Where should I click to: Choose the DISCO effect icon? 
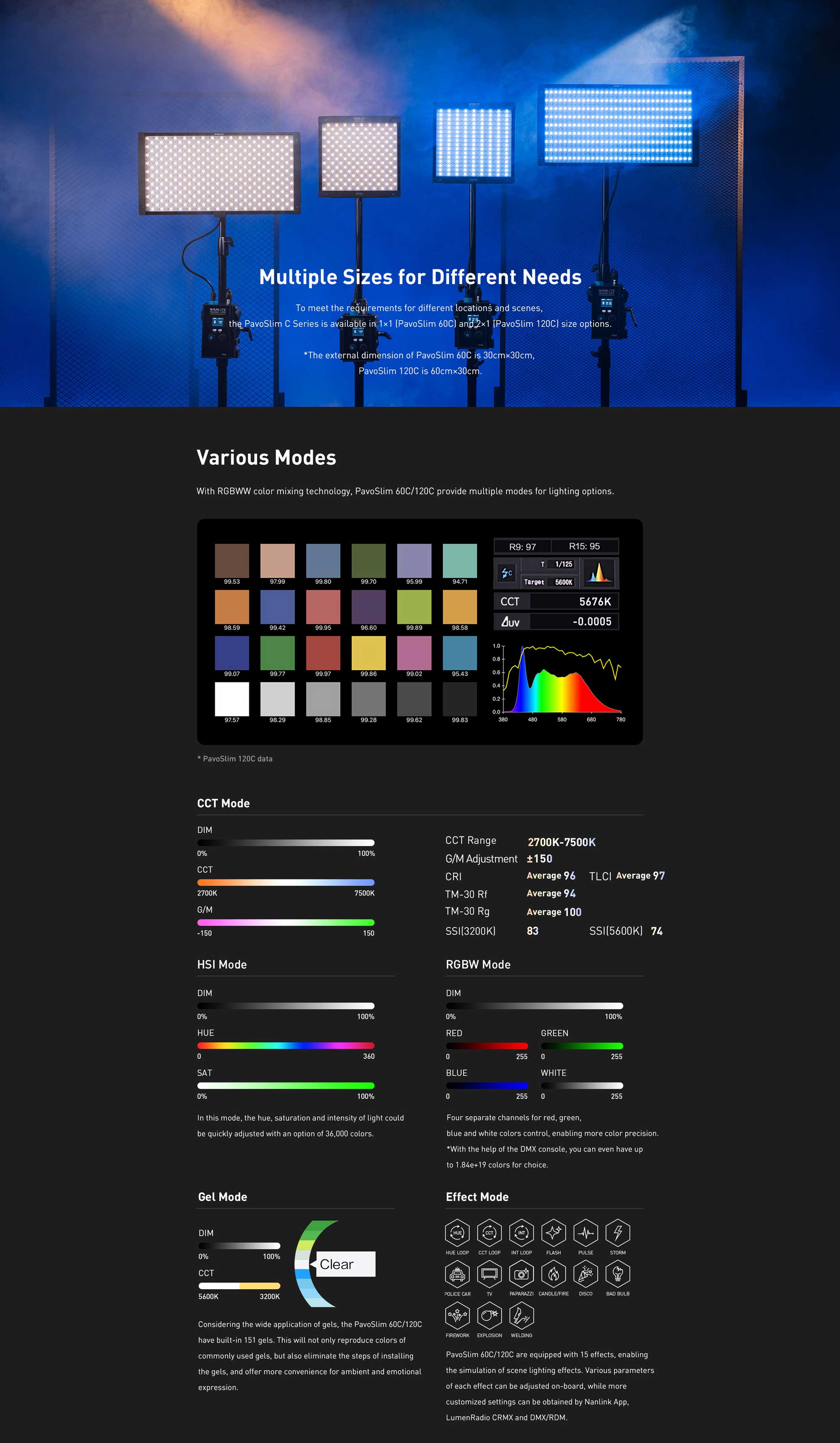point(585,1274)
